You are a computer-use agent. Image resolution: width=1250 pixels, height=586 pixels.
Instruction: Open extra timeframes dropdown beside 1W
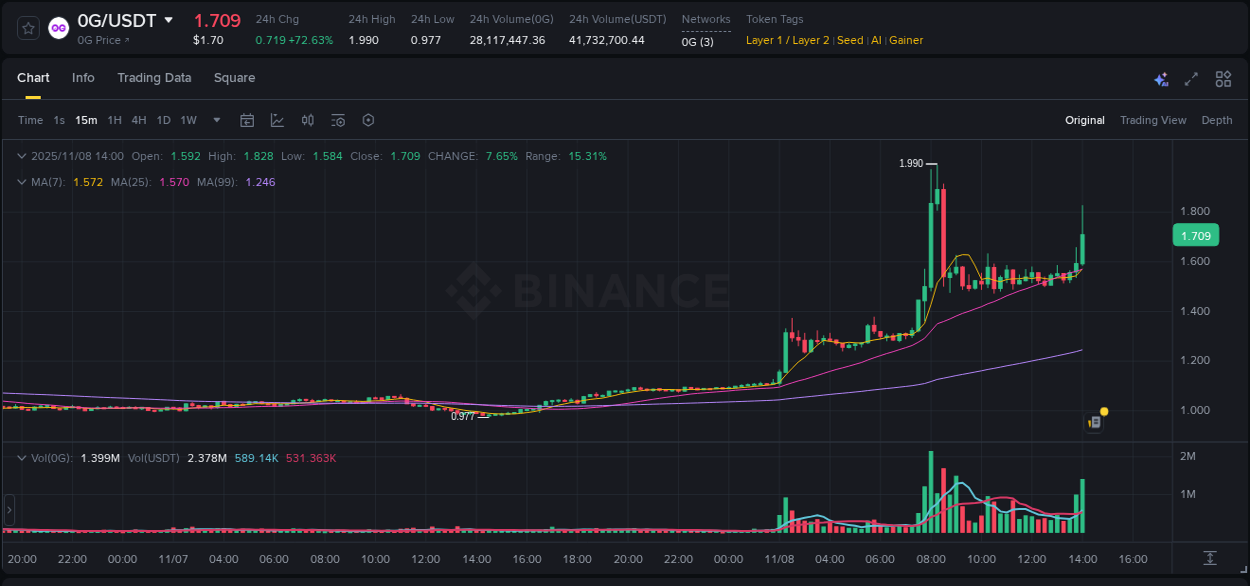(215, 119)
